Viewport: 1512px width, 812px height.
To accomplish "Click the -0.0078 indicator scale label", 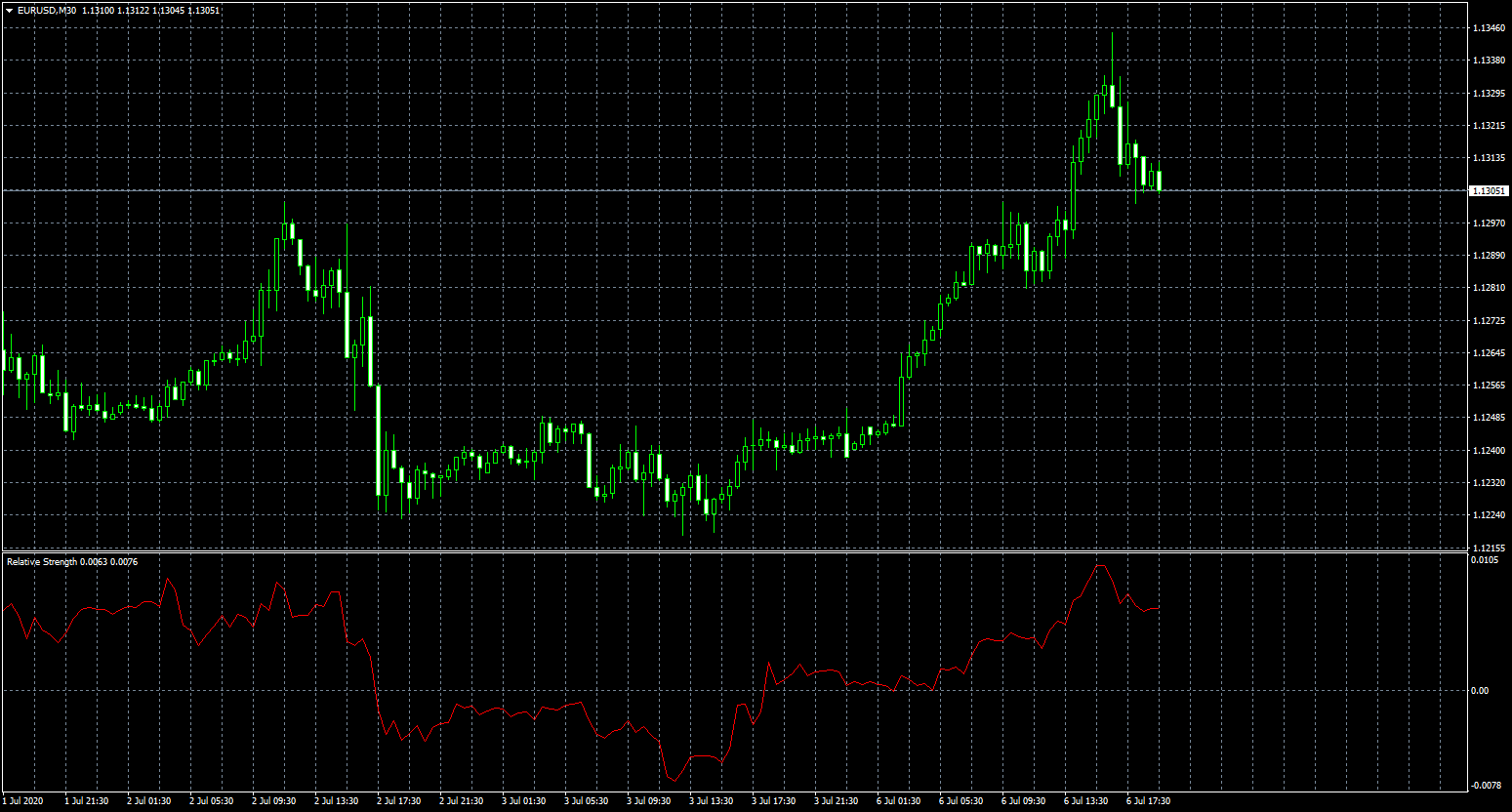I will (1487, 785).
